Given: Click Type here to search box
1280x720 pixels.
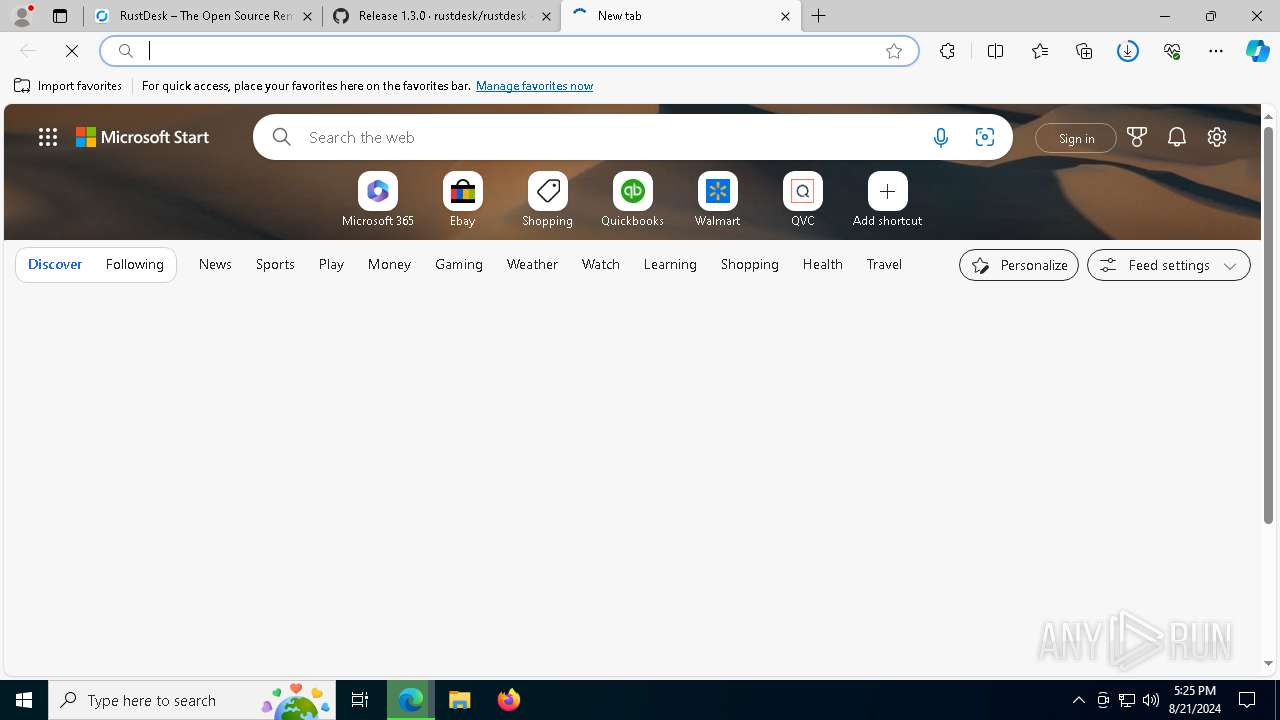Looking at the screenshot, I should coord(192,700).
